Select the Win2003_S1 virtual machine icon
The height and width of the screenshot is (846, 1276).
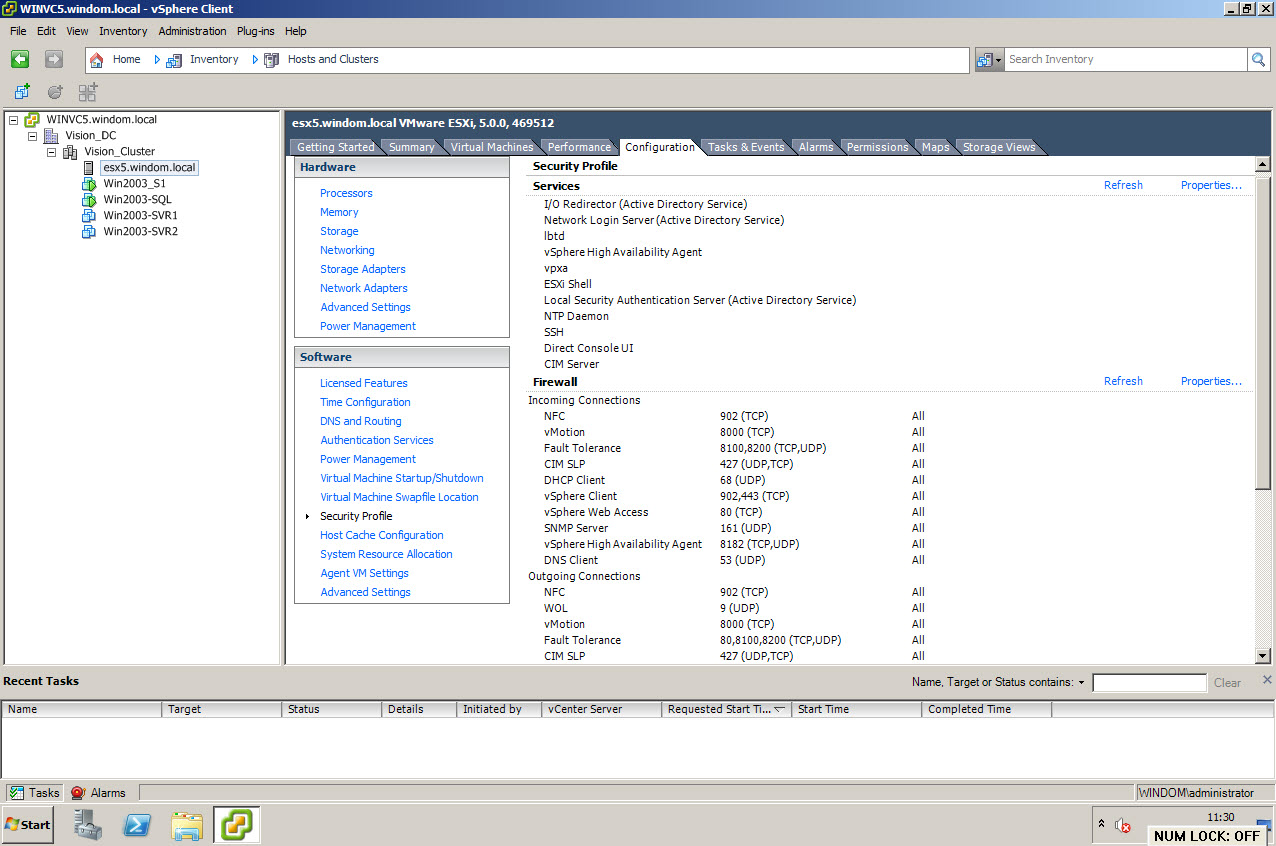point(88,184)
